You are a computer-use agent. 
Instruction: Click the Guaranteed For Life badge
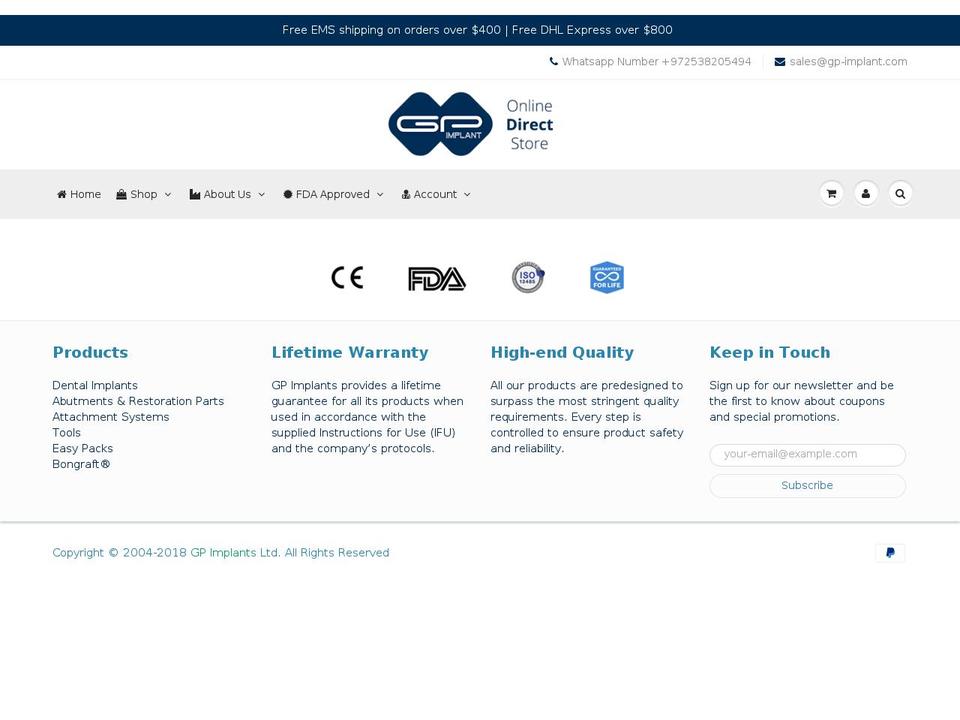(607, 277)
